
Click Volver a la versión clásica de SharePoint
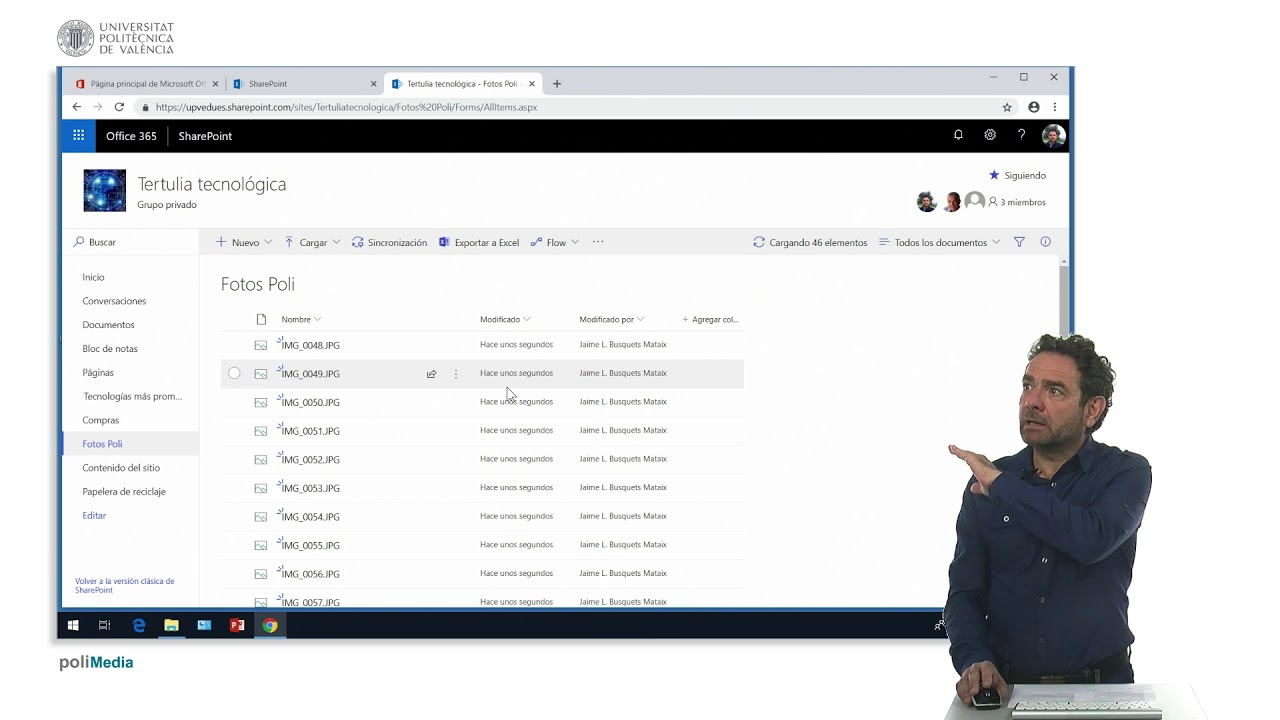[125, 586]
